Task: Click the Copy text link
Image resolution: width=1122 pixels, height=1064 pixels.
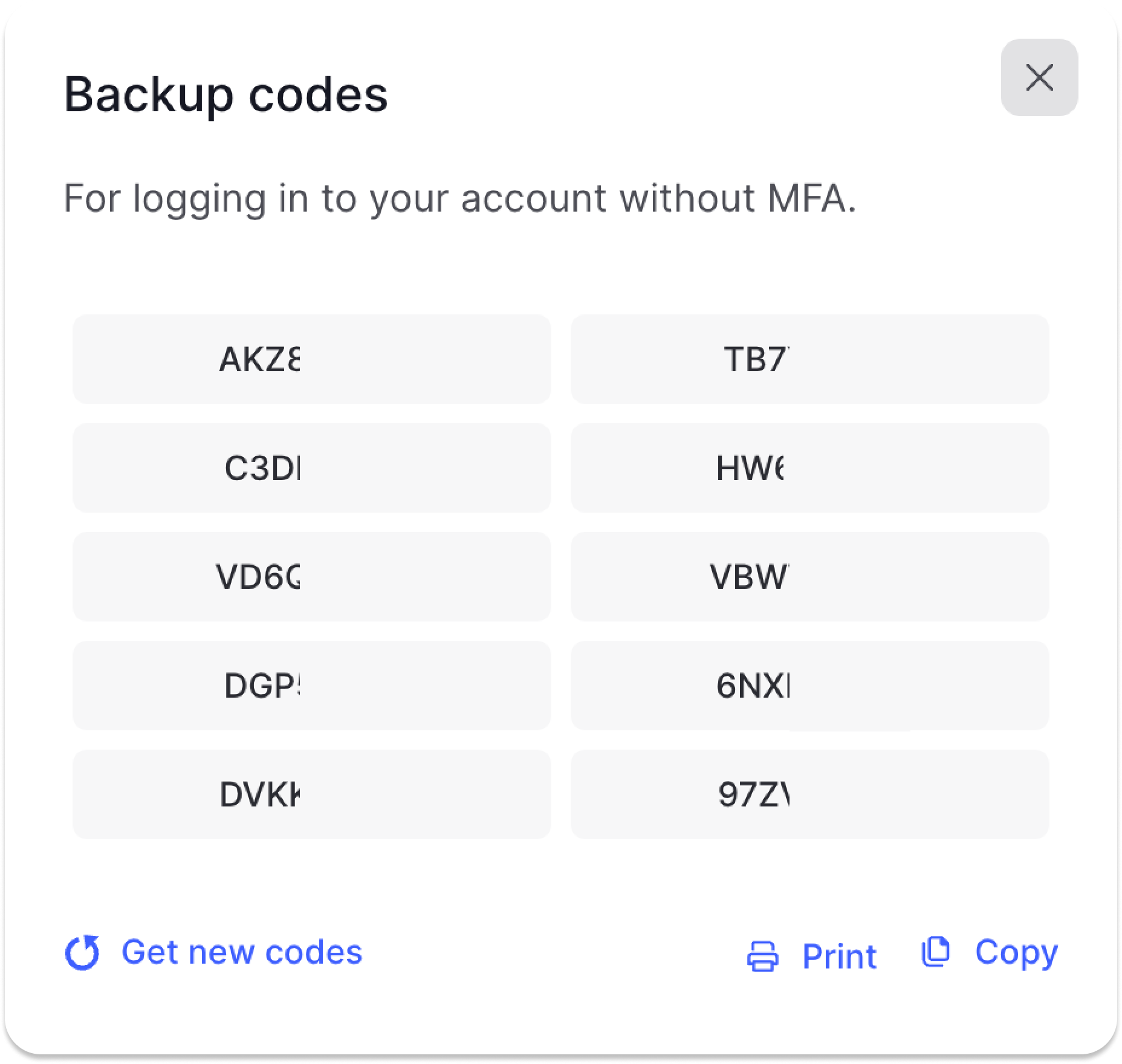Action: pos(1016,952)
